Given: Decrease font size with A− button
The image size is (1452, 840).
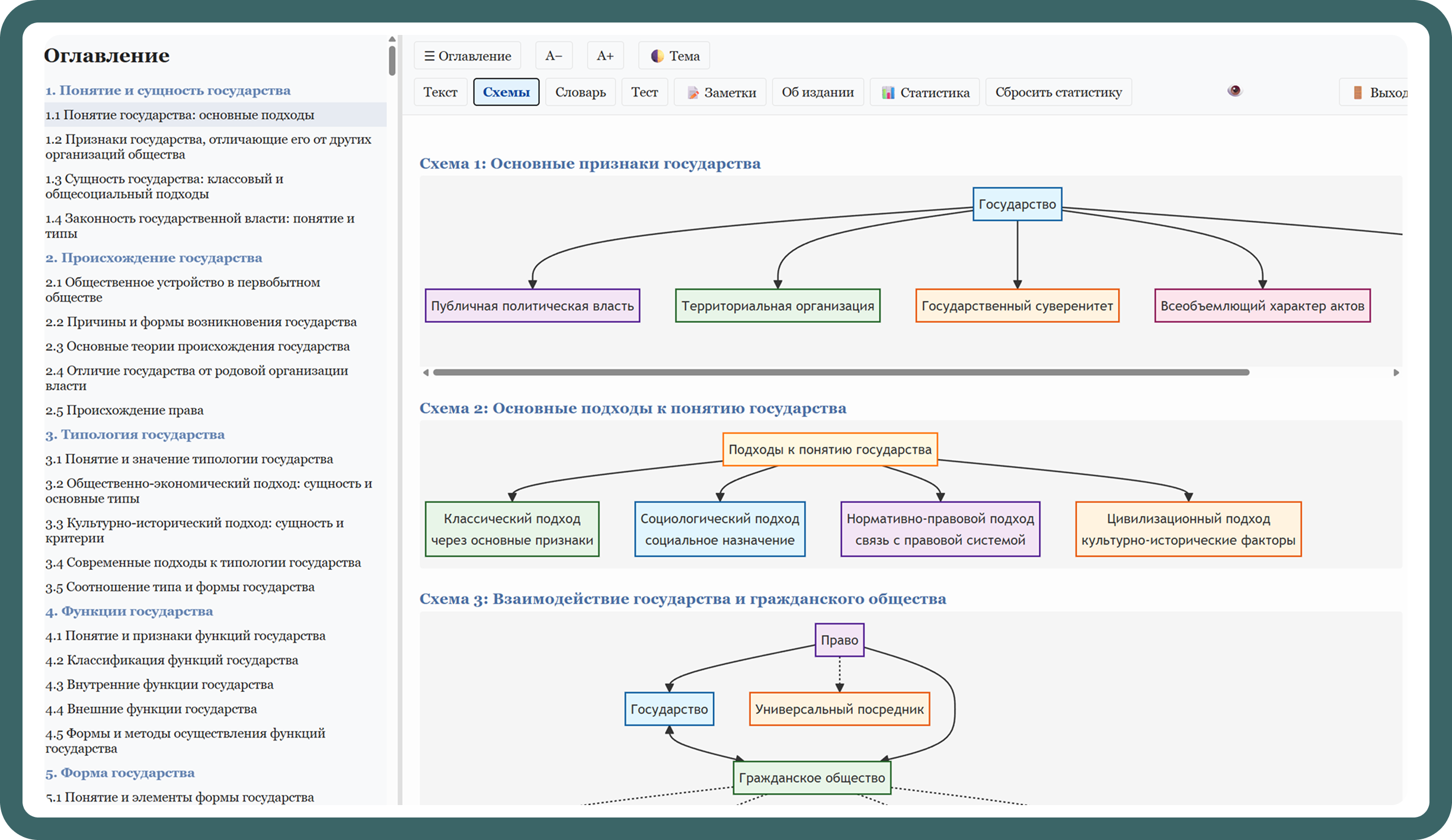Looking at the screenshot, I should (x=554, y=56).
